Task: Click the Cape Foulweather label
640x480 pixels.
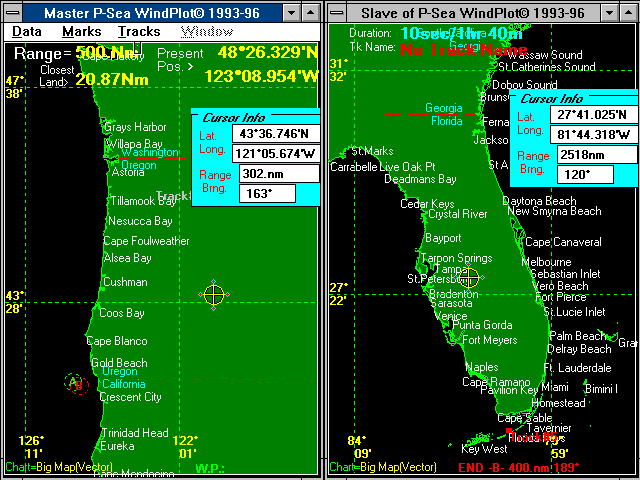Action: point(146,241)
